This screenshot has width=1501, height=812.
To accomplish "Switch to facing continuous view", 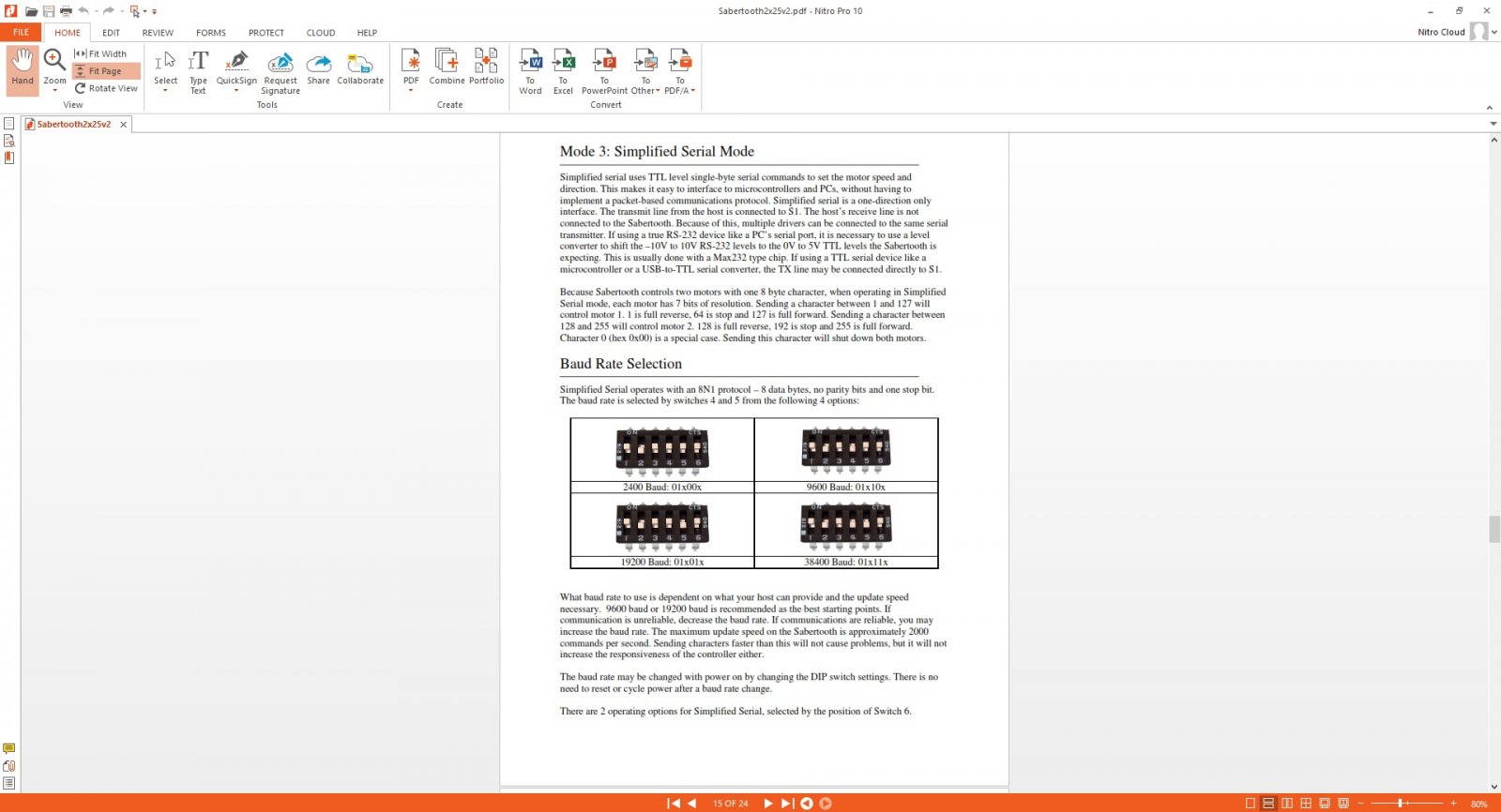I will (1306, 804).
